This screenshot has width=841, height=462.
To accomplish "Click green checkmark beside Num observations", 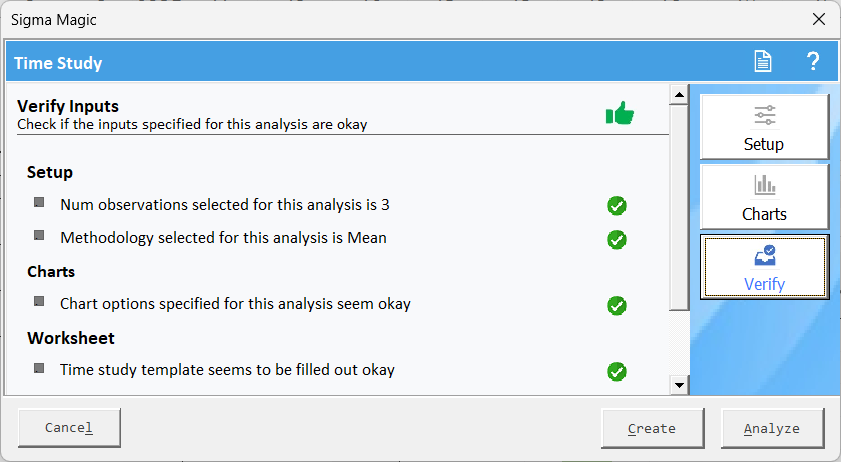I will pyautogui.click(x=617, y=206).
